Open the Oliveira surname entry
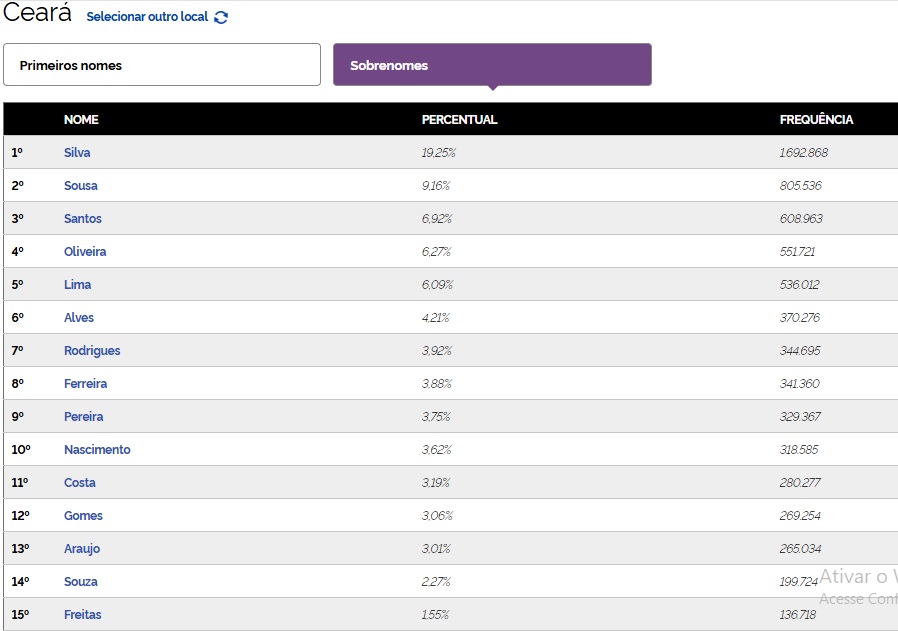The width and height of the screenshot is (898, 631). click(85, 252)
